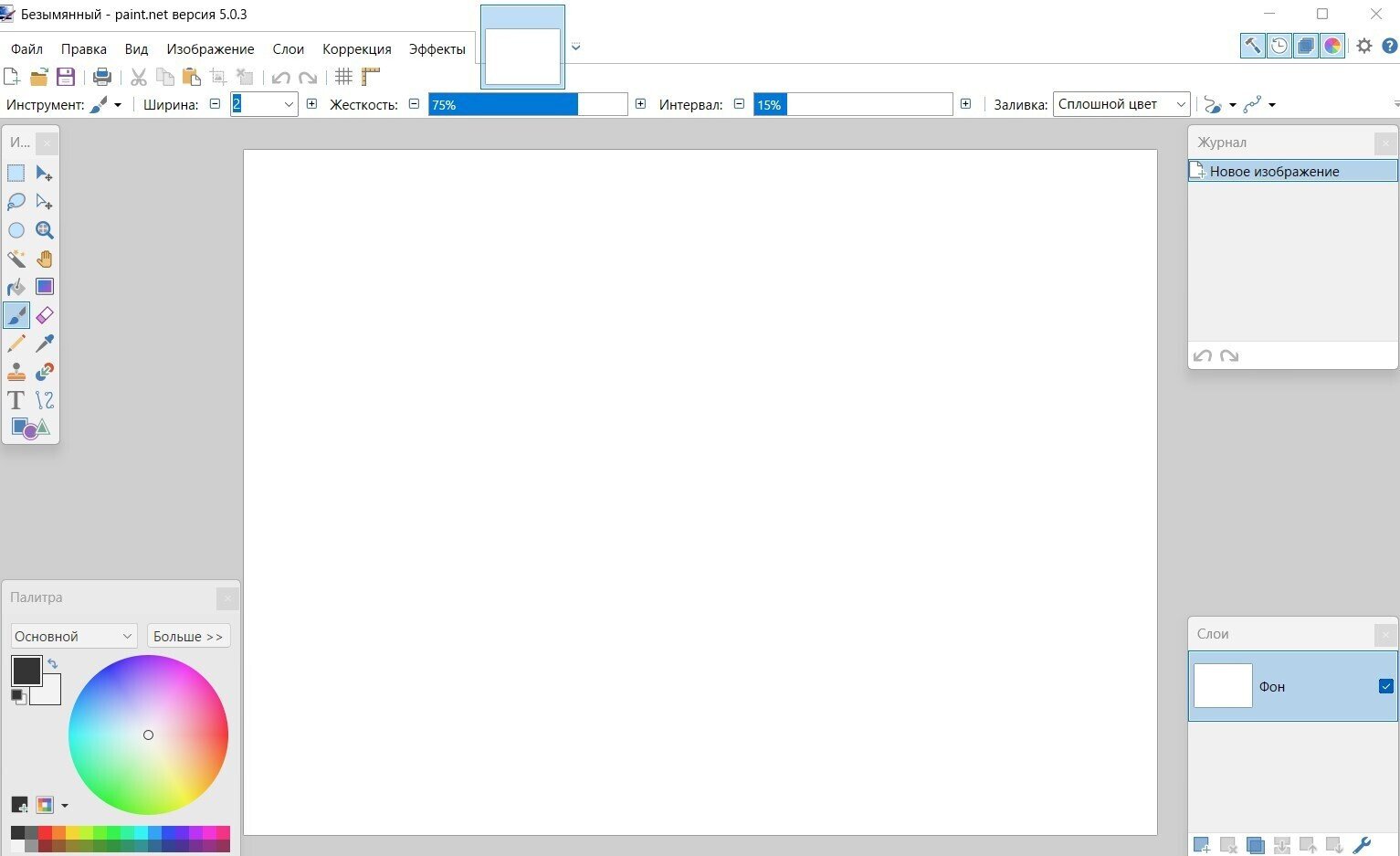Toggle rulers display
1400x856 pixels.
[x=370, y=77]
